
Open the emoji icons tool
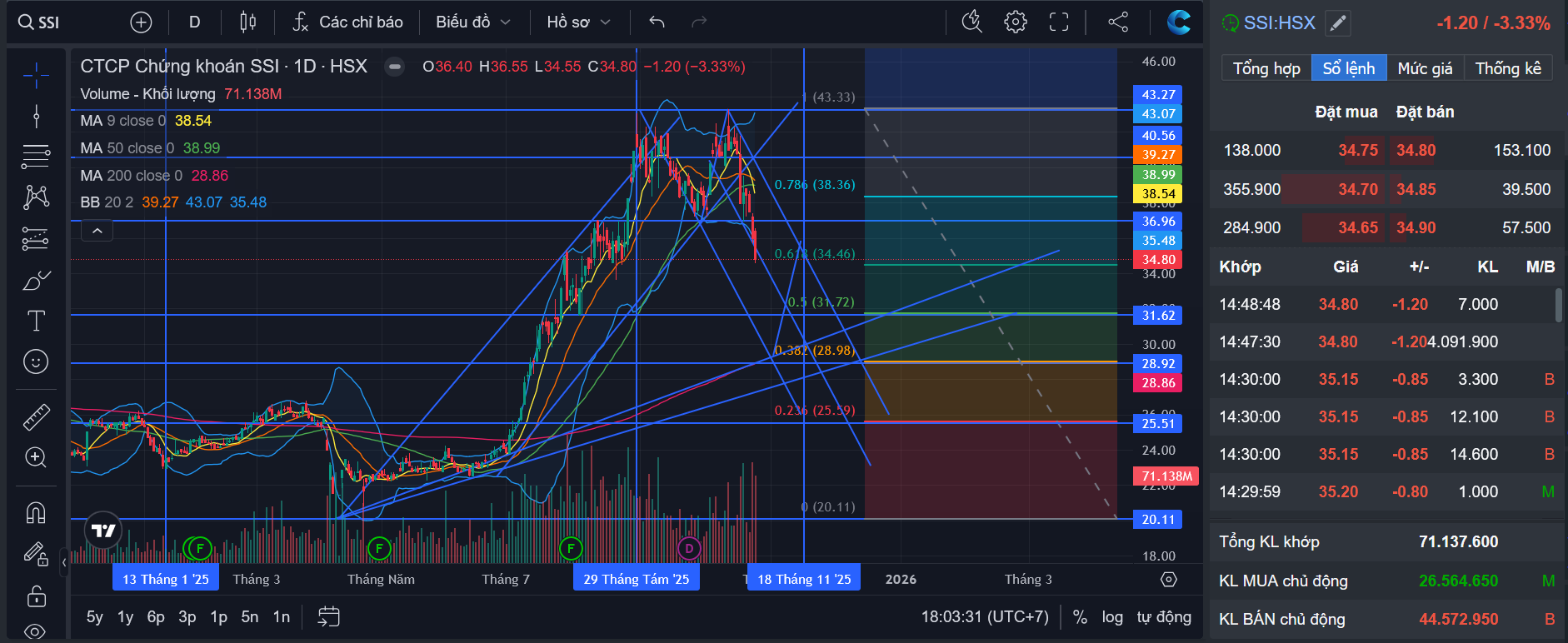[36, 361]
